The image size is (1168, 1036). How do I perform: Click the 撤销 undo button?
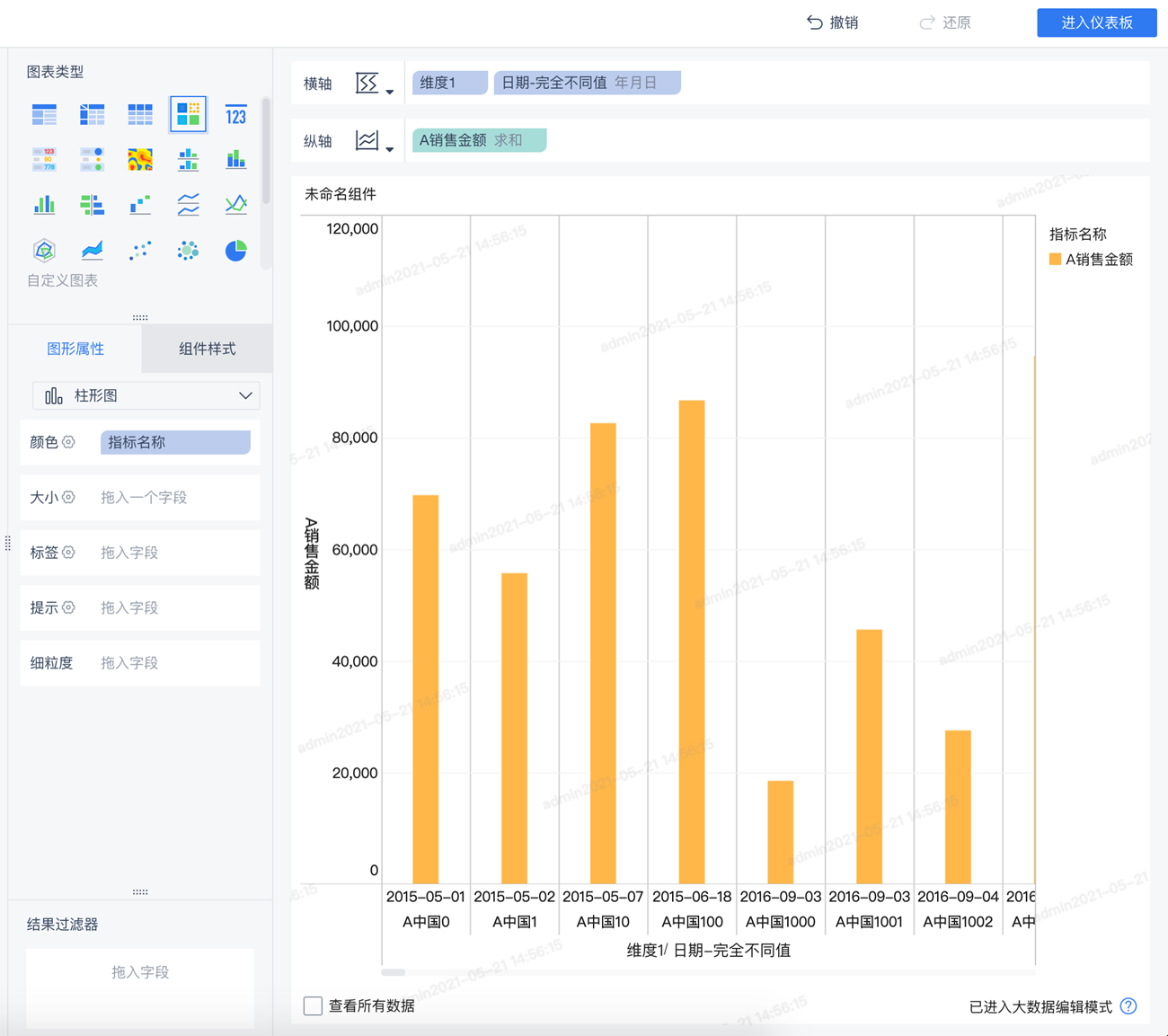click(832, 22)
